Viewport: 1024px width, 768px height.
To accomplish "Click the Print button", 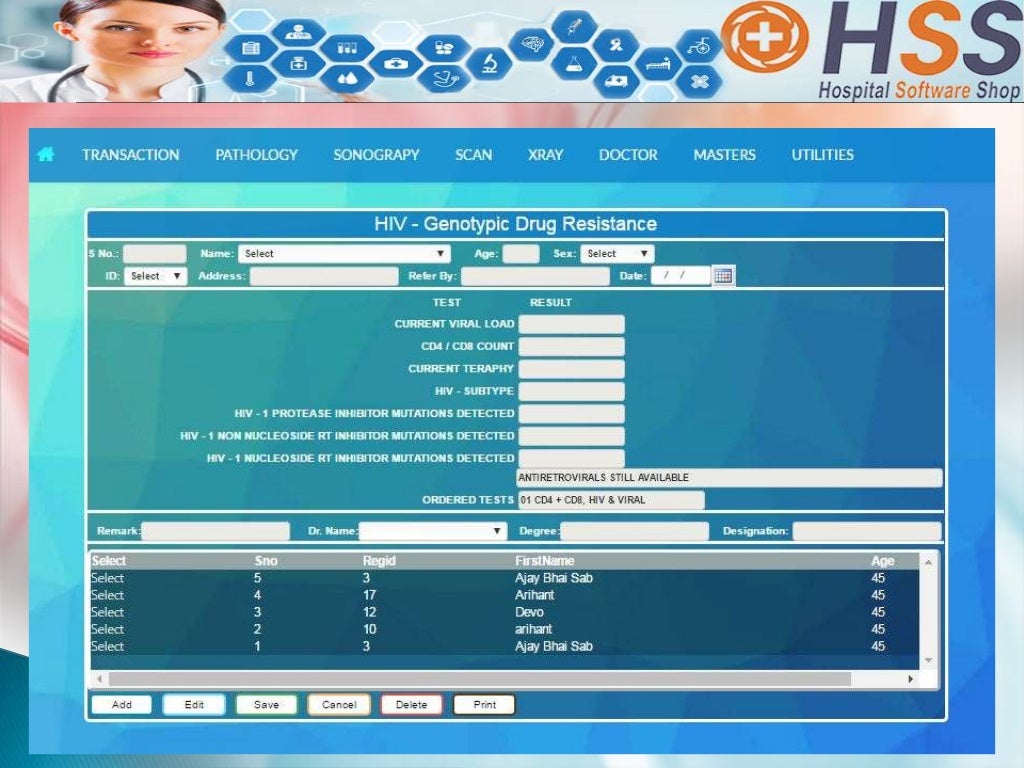I will tap(485, 705).
